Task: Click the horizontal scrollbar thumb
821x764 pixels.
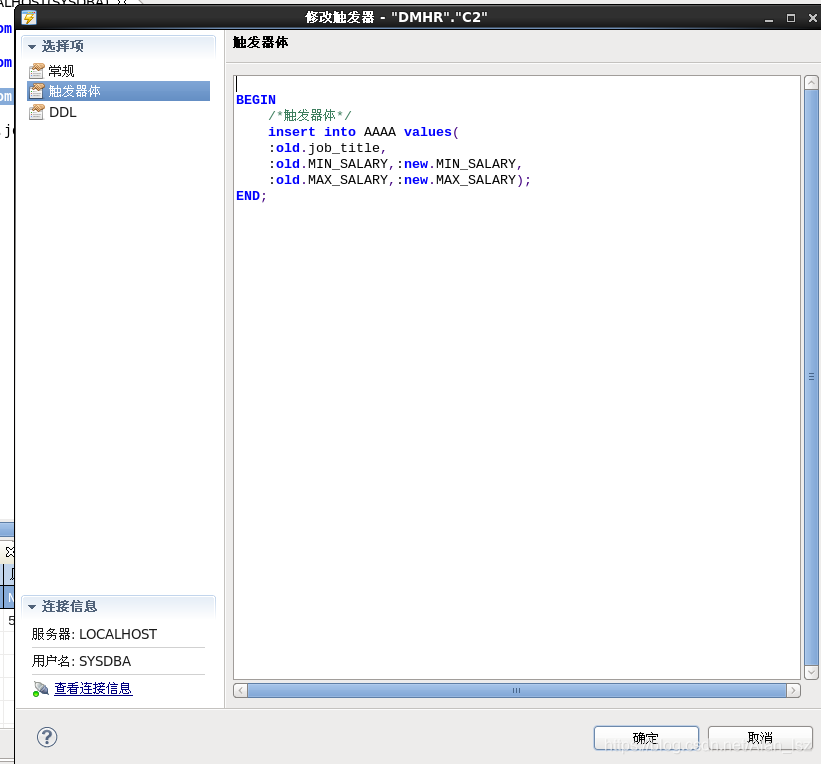Action: [517, 690]
